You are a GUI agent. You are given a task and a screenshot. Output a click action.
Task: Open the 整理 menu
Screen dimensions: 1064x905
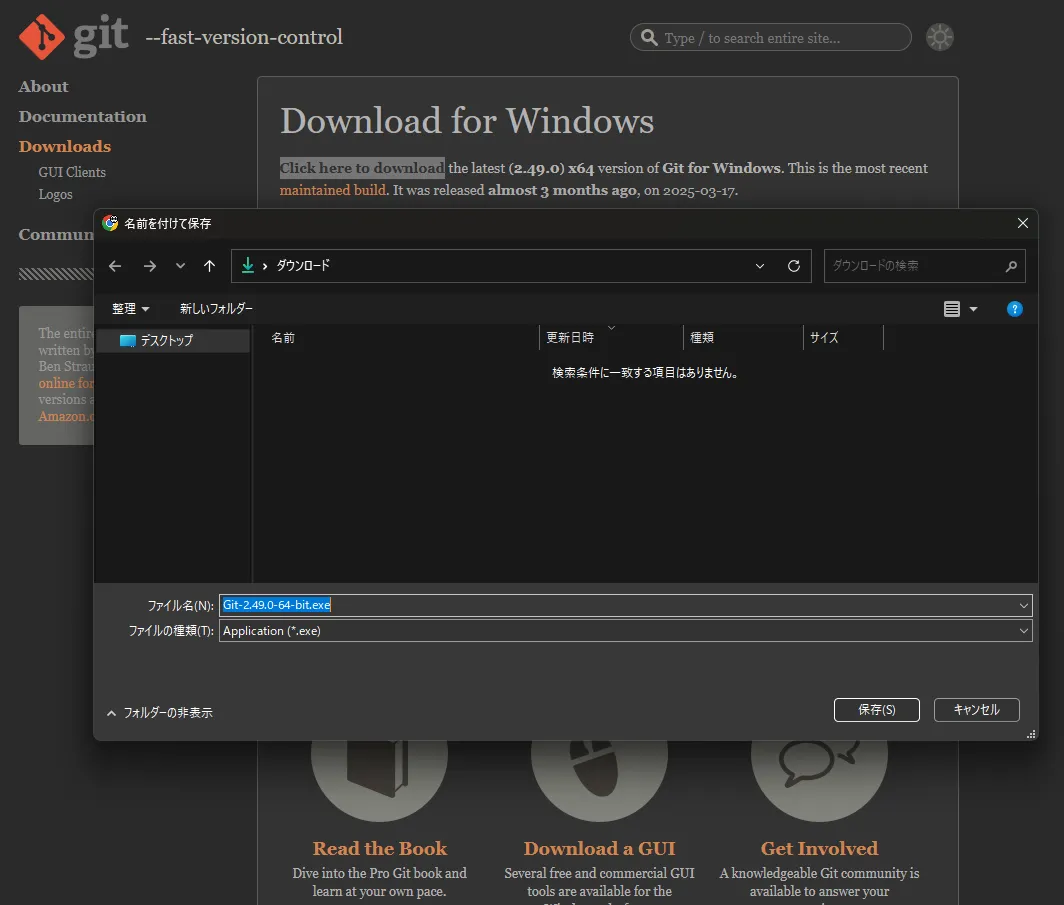pyautogui.click(x=130, y=309)
